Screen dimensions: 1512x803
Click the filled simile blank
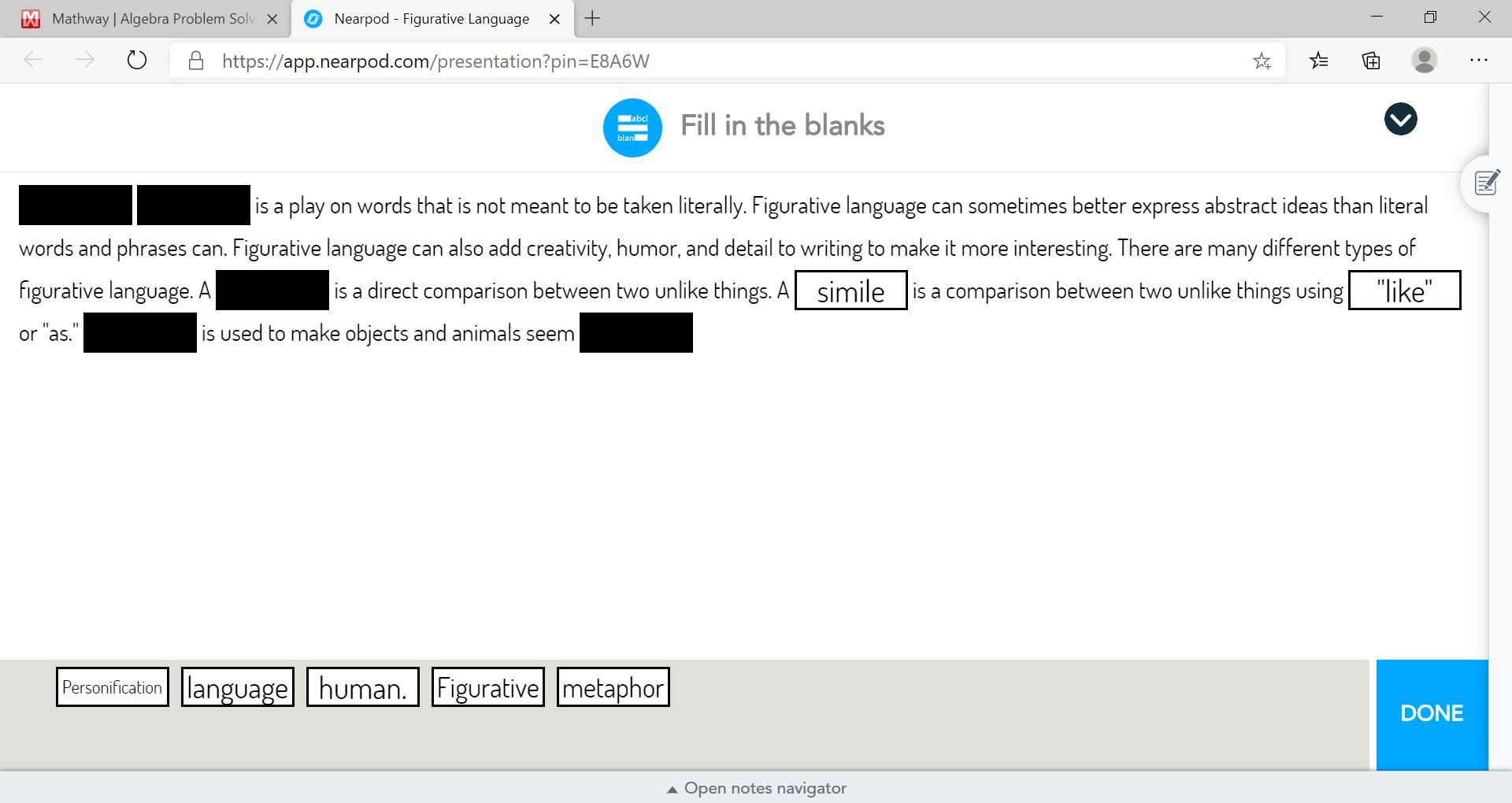click(x=850, y=290)
